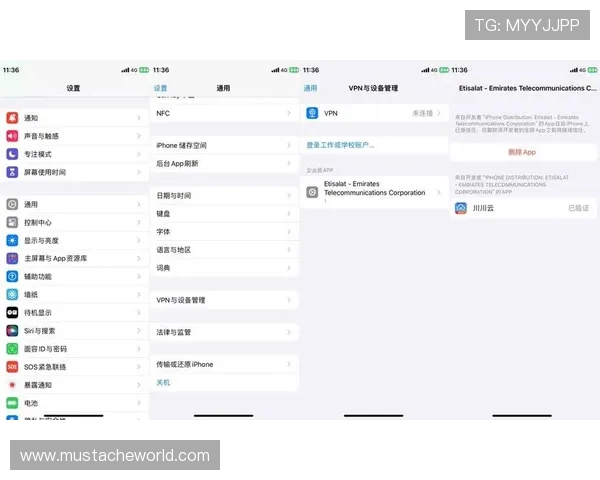
Task: Open the 通知 row chevron
Action: click(139, 118)
